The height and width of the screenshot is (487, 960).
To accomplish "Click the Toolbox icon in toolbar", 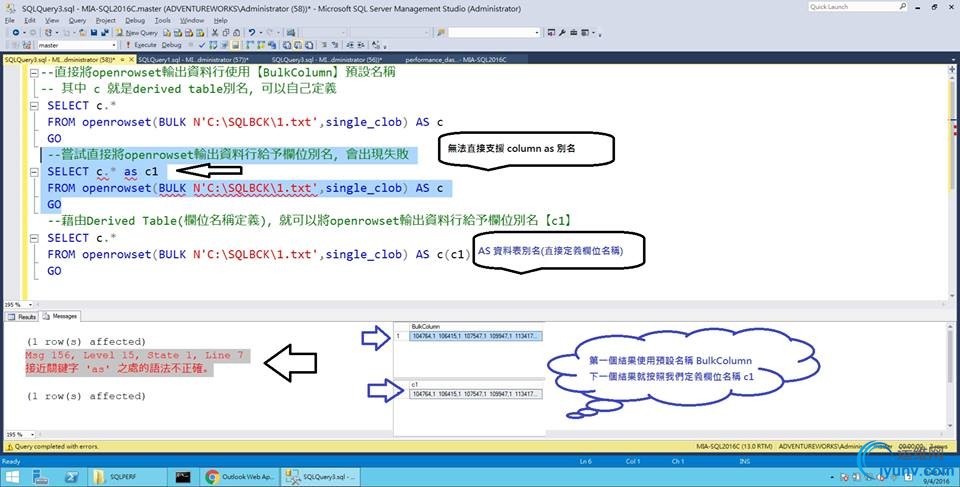I will [574, 32].
